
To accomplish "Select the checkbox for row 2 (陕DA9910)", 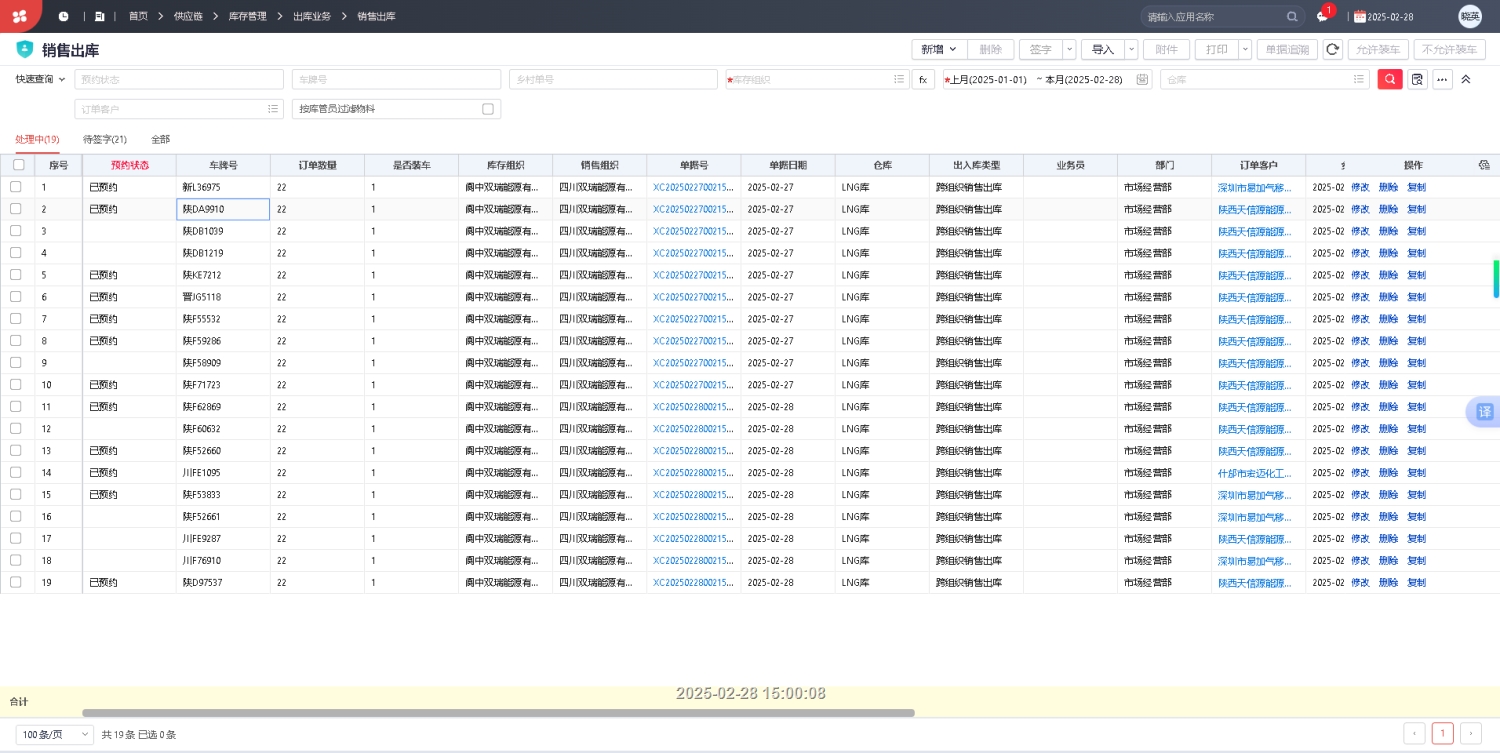I will pos(15,209).
